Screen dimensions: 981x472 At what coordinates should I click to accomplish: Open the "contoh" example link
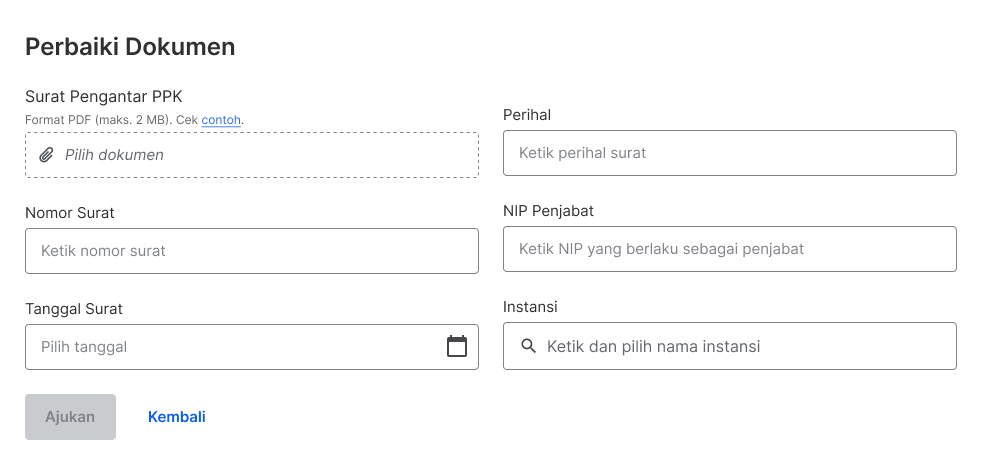point(221,120)
